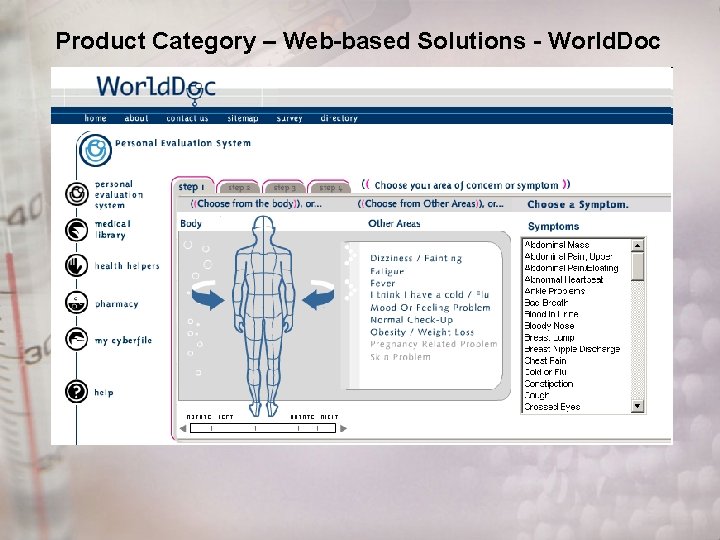
Task: Choose Dizziness / Fainting area
Action: [416, 258]
